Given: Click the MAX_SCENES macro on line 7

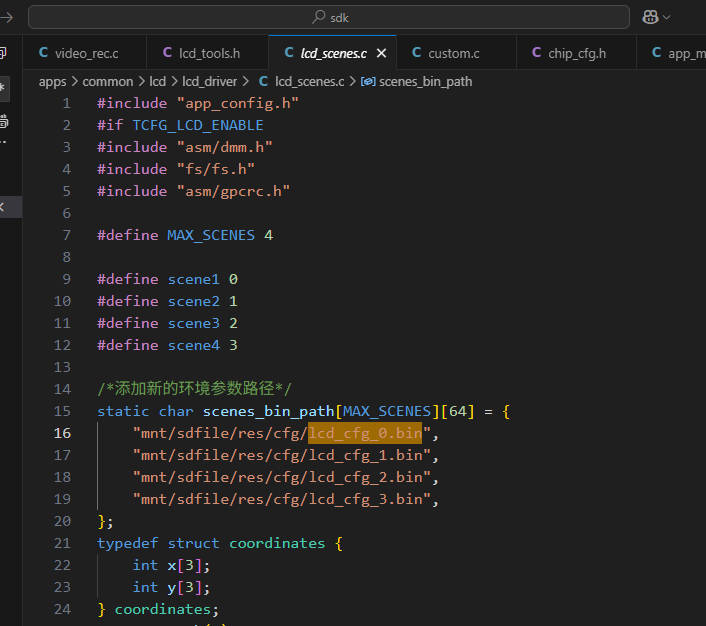Looking at the screenshot, I should pyautogui.click(x=211, y=235).
